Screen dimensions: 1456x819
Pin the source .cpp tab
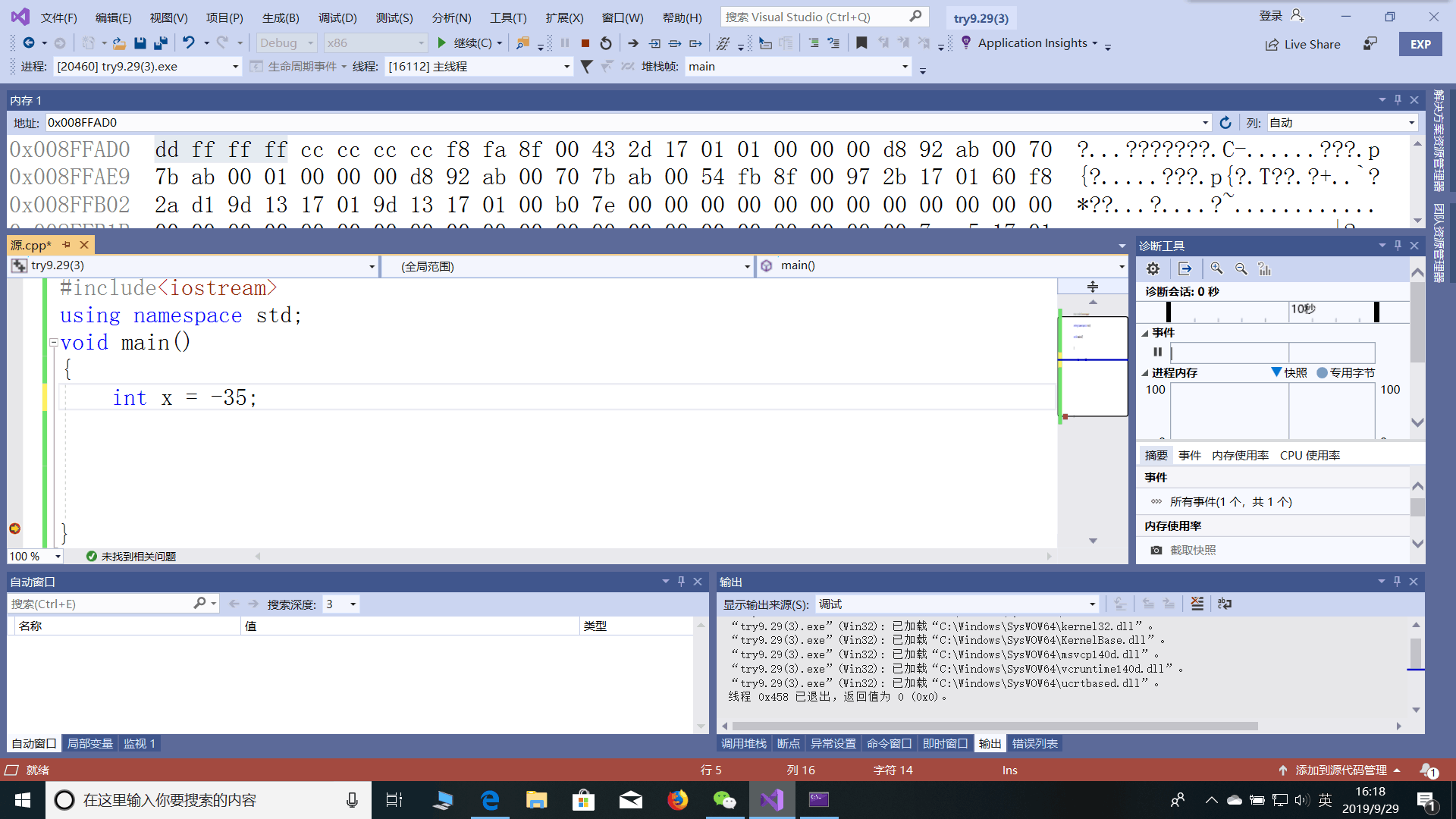[67, 245]
